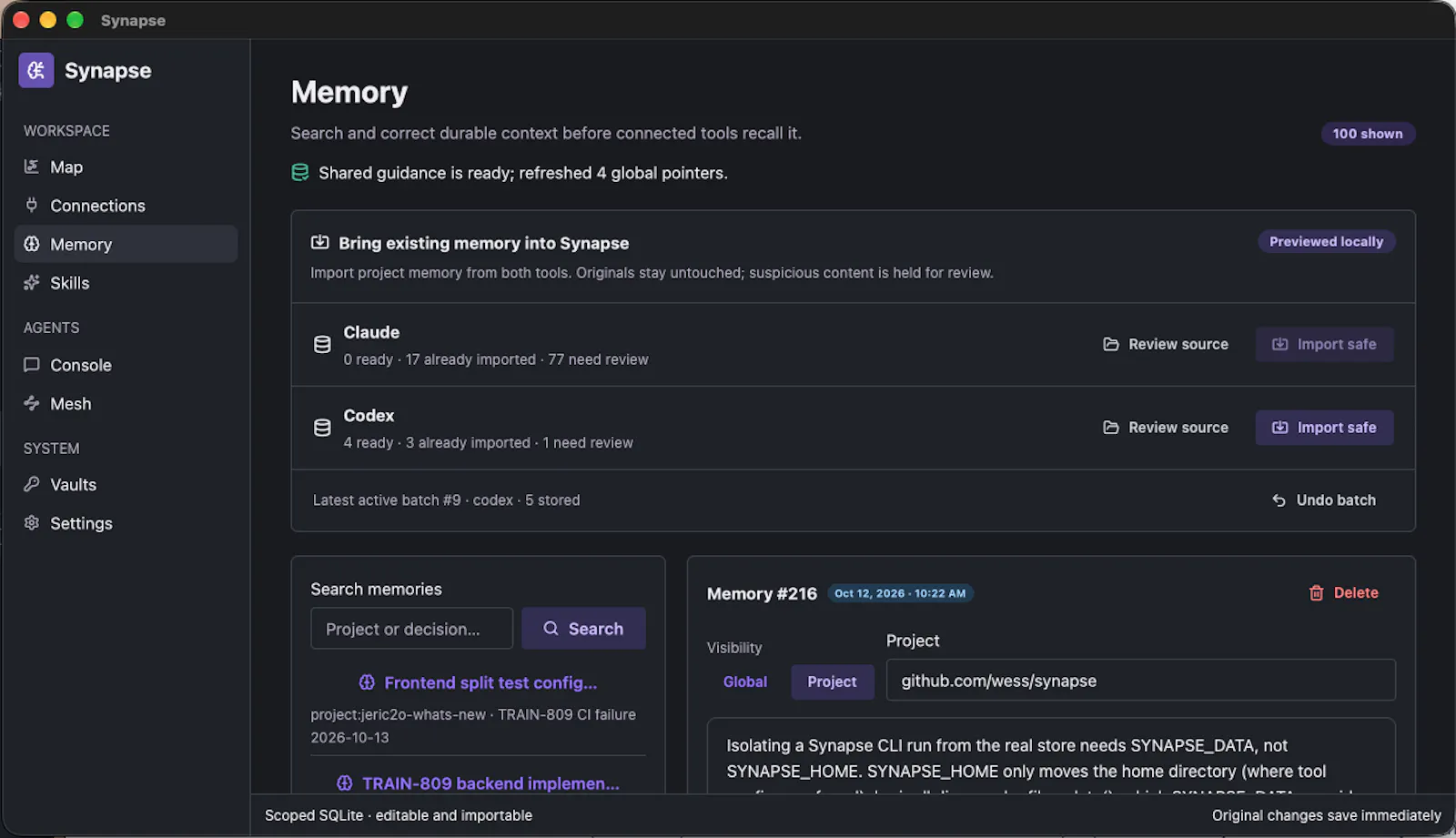Screen dimensions: 1456x838
Task: Click the Search button
Action: (x=583, y=629)
